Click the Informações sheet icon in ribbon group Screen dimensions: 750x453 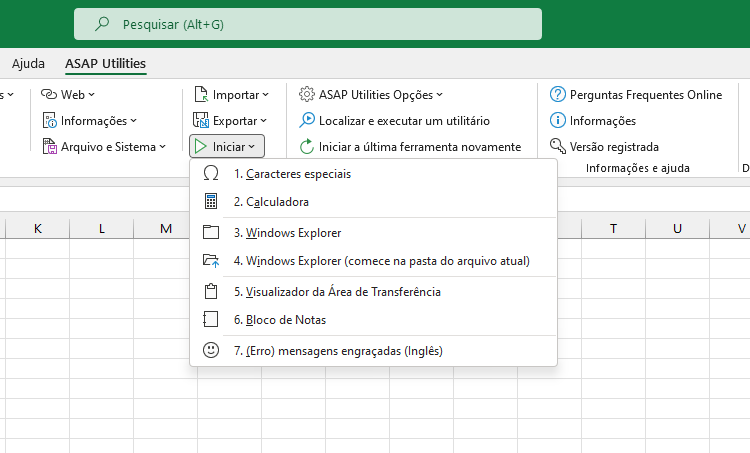(49, 121)
